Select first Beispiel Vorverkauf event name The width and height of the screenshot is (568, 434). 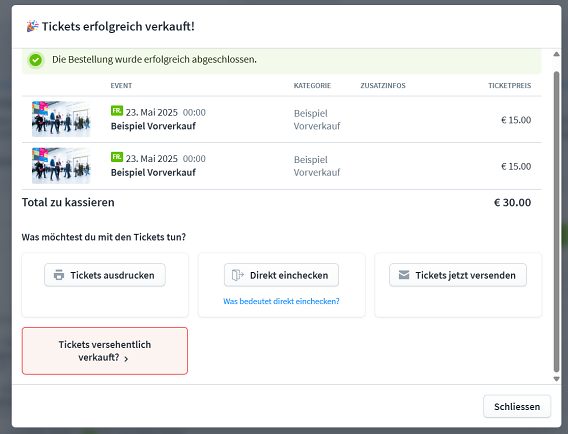153,126
